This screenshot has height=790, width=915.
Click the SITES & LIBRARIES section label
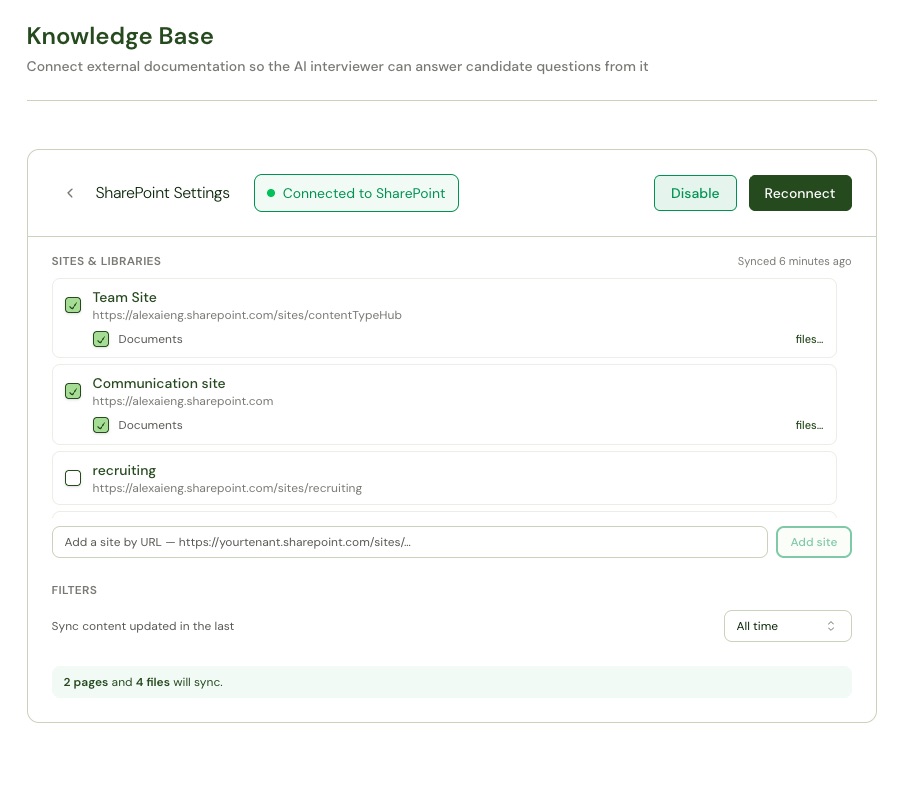coord(106,261)
